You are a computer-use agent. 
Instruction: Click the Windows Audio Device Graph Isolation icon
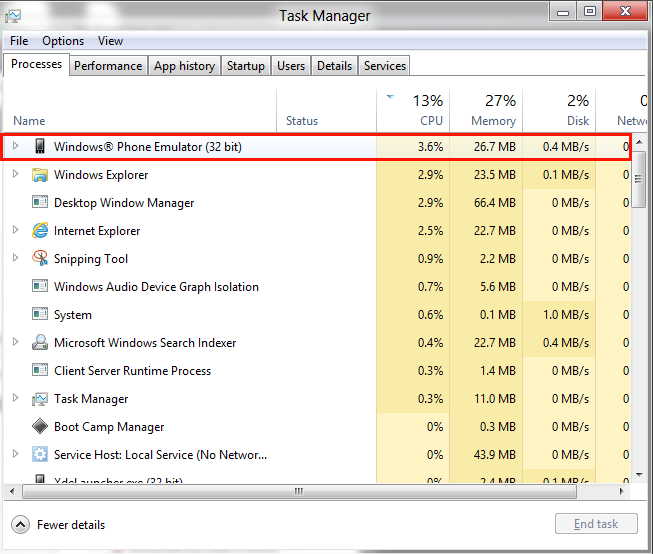(40, 287)
